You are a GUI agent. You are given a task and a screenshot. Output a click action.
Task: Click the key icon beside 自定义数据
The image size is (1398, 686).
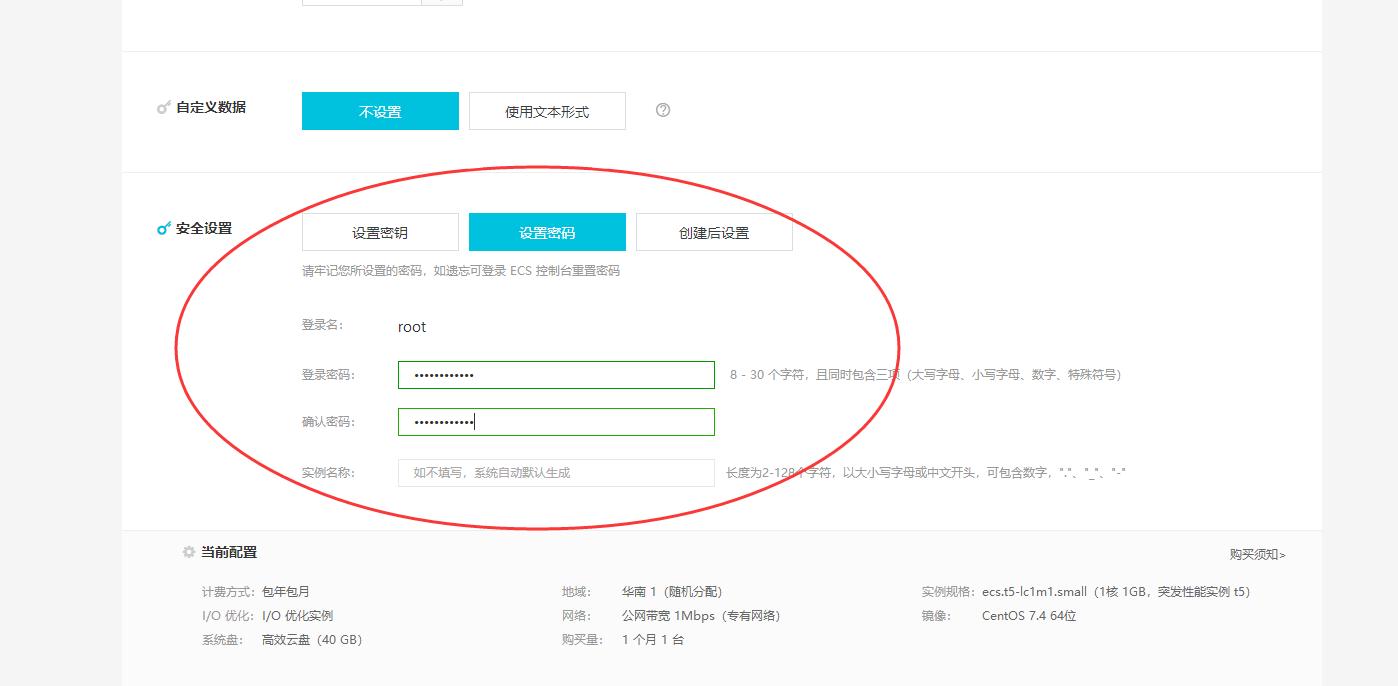(x=164, y=108)
